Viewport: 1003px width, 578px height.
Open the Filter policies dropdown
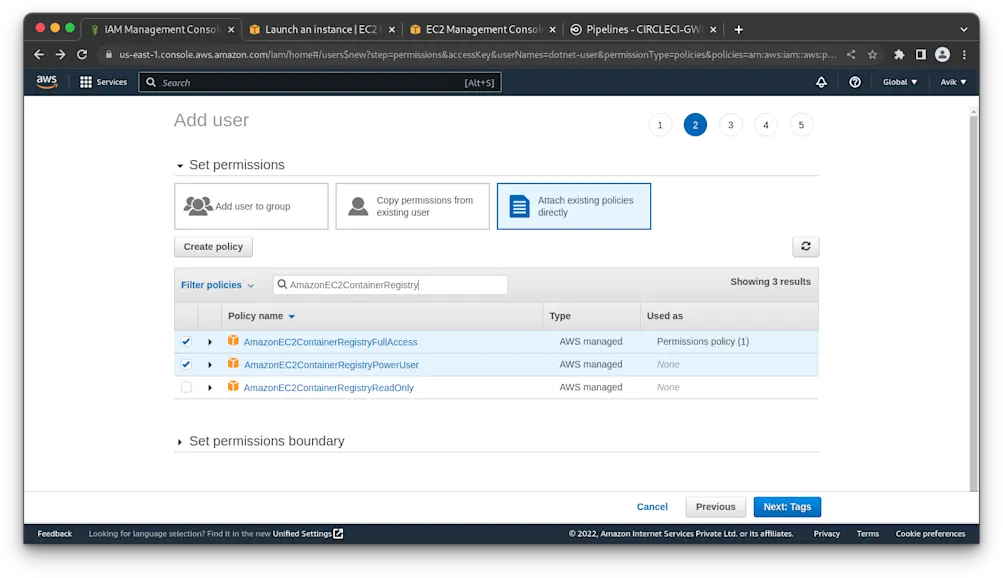(x=217, y=285)
